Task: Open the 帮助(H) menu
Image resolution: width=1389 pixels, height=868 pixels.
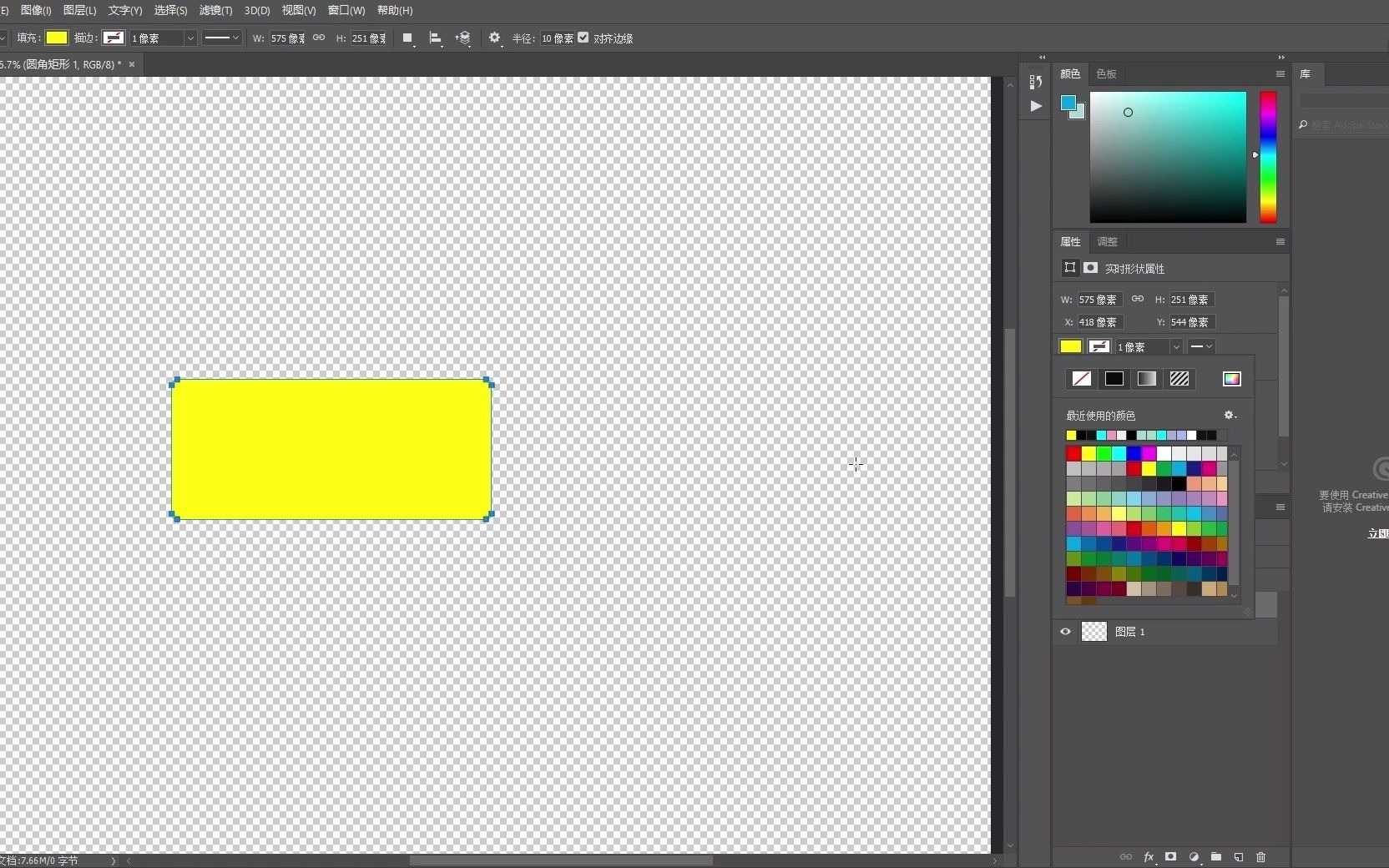Action: [x=395, y=10]
